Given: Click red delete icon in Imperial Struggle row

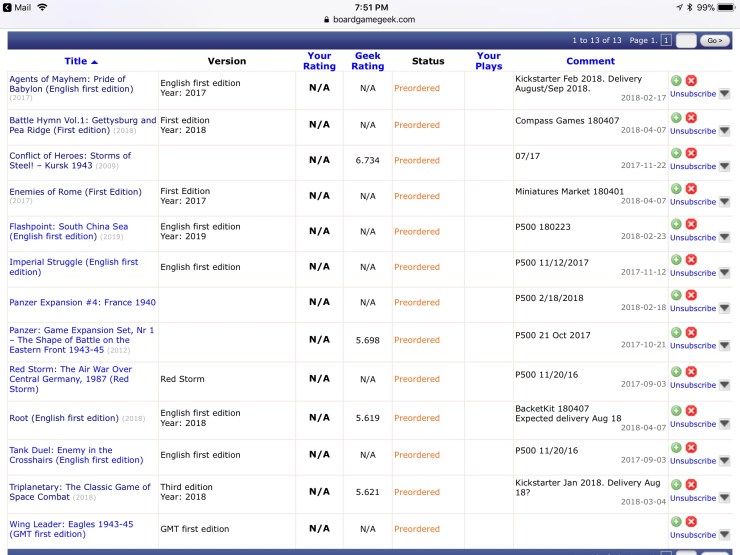Looking at the screenshot, I should tap(691, 260).
